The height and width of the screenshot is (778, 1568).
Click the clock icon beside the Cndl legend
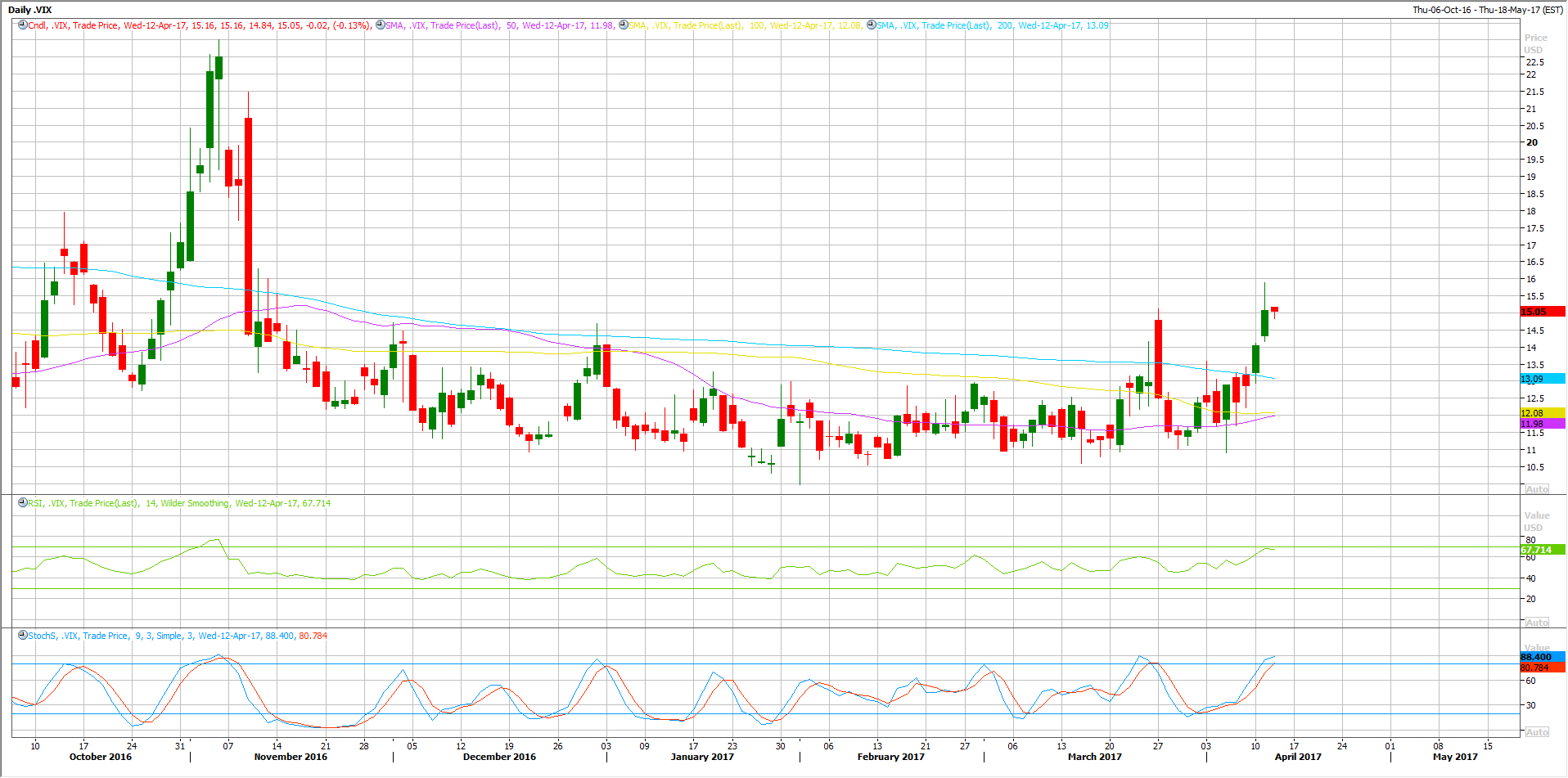pos(23,25)
